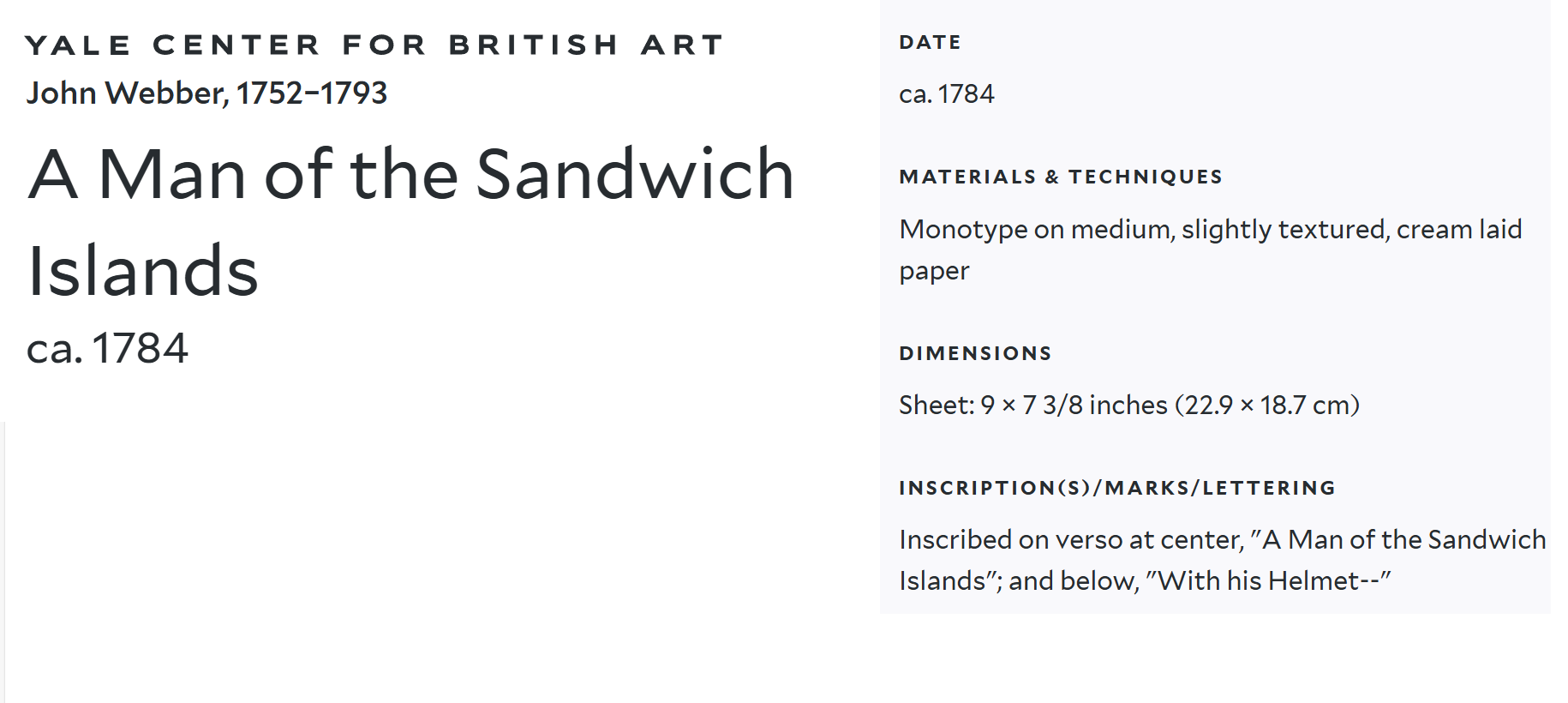
Task: Click ca. 1784 under the DATE heading
Action: tap(946, 93)
